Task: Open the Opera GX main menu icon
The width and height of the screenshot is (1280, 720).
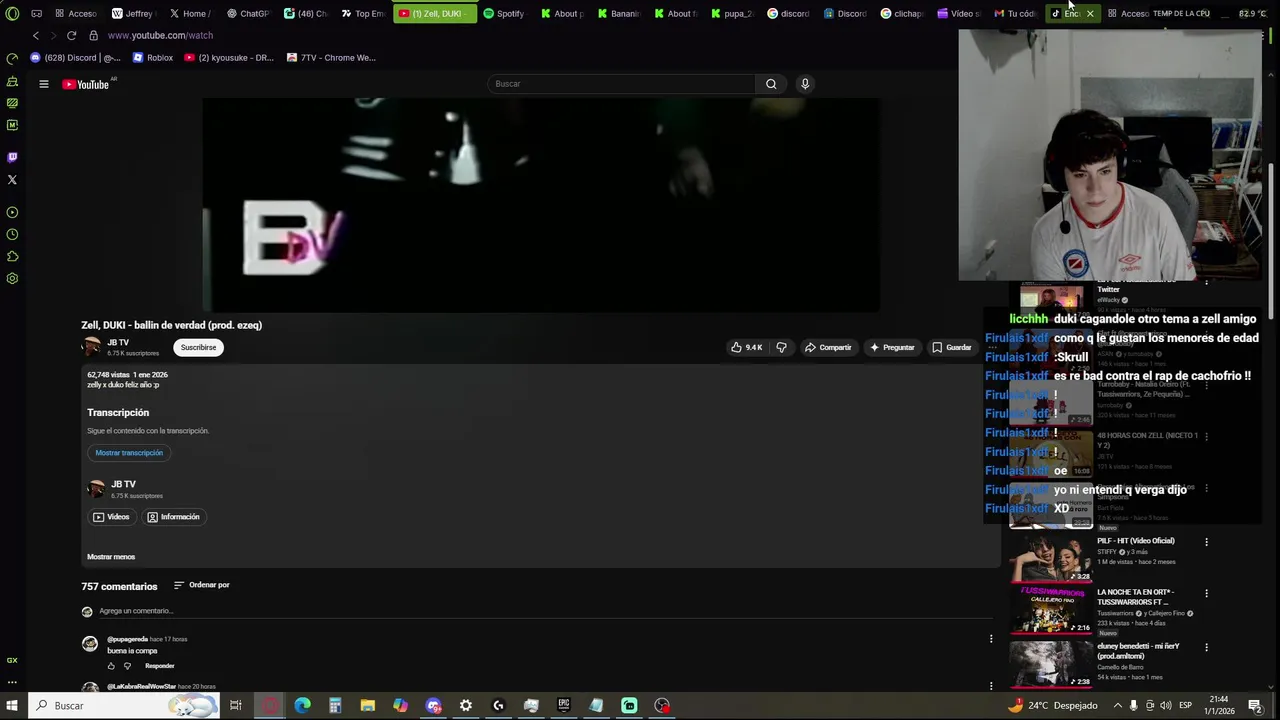Action: tap(12, 13)
